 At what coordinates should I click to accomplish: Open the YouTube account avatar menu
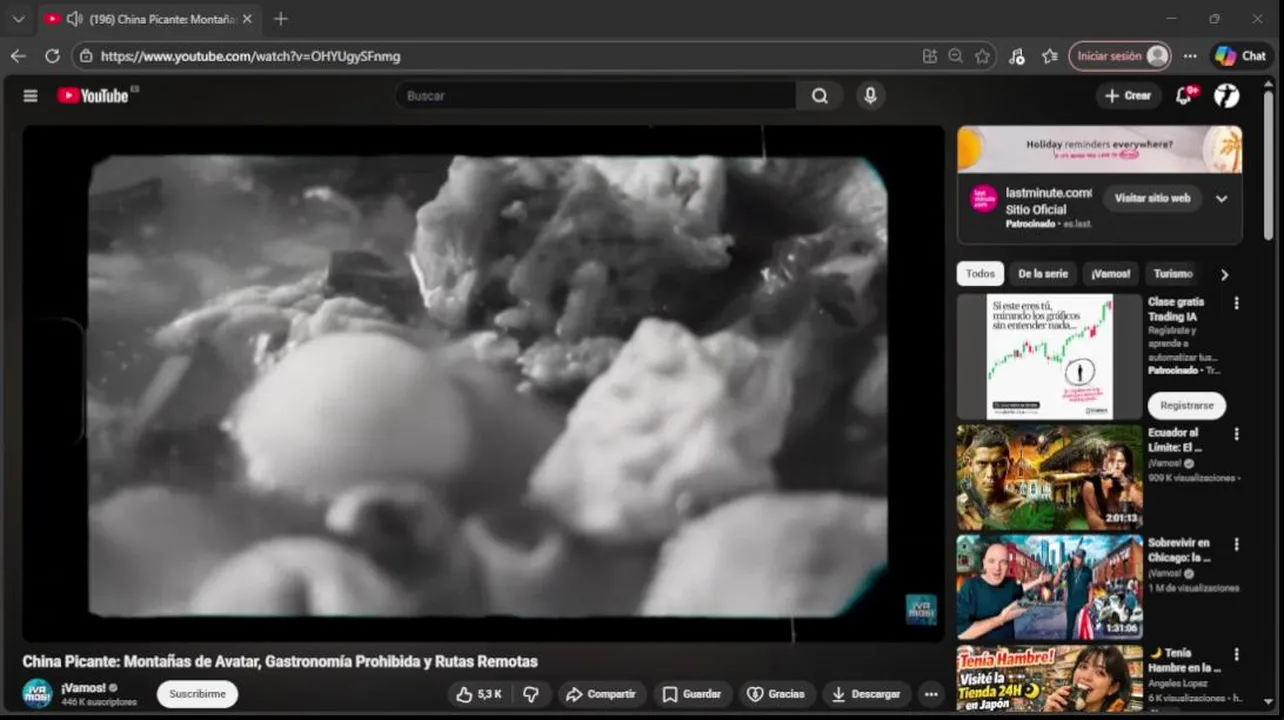pyautogui.click(x=1226, y=96)
